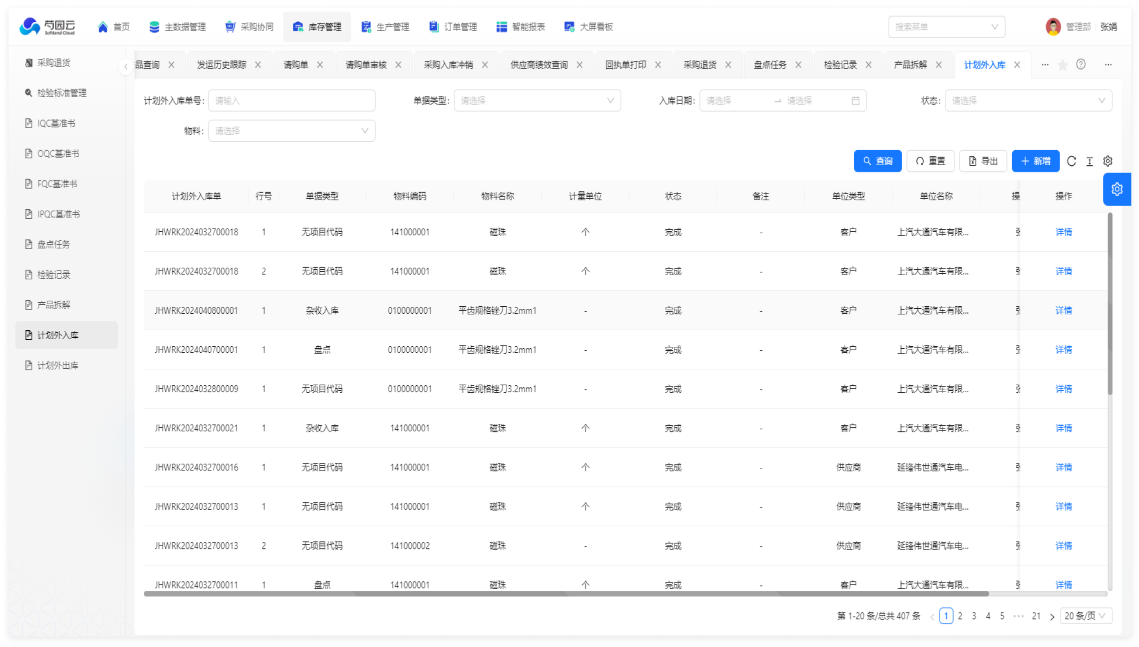Open 详情 for JHWRK2024040800001
Image resolution: width=1139 pixels, height=647 pixels.
coord(1063,311)
